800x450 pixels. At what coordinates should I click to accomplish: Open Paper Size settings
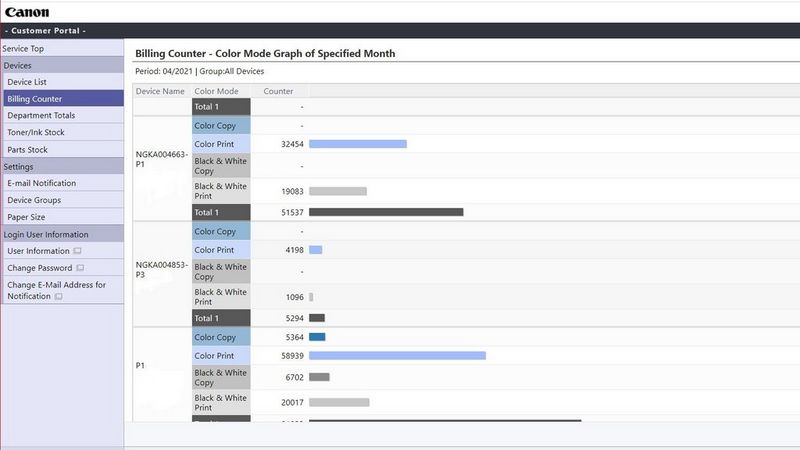click(26, 217)
